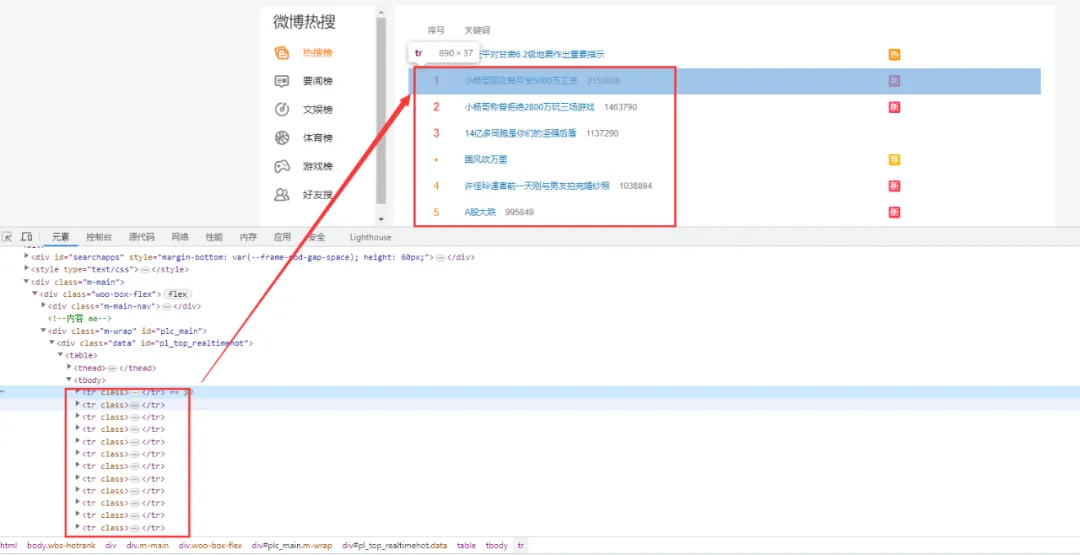Click the 新 badge on the 2800万 row
The height and width of the screenshot is (555, 1080).
coord(894,107)
